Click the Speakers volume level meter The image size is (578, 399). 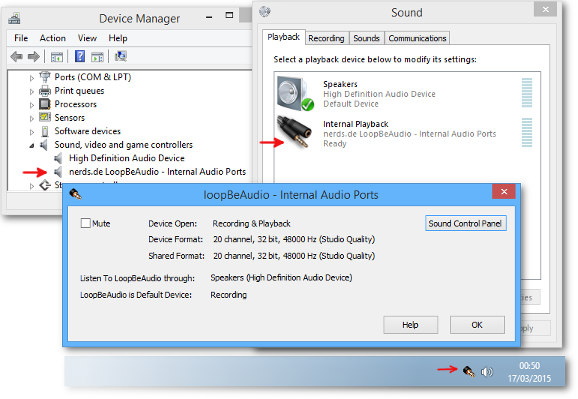coord(527,93)
